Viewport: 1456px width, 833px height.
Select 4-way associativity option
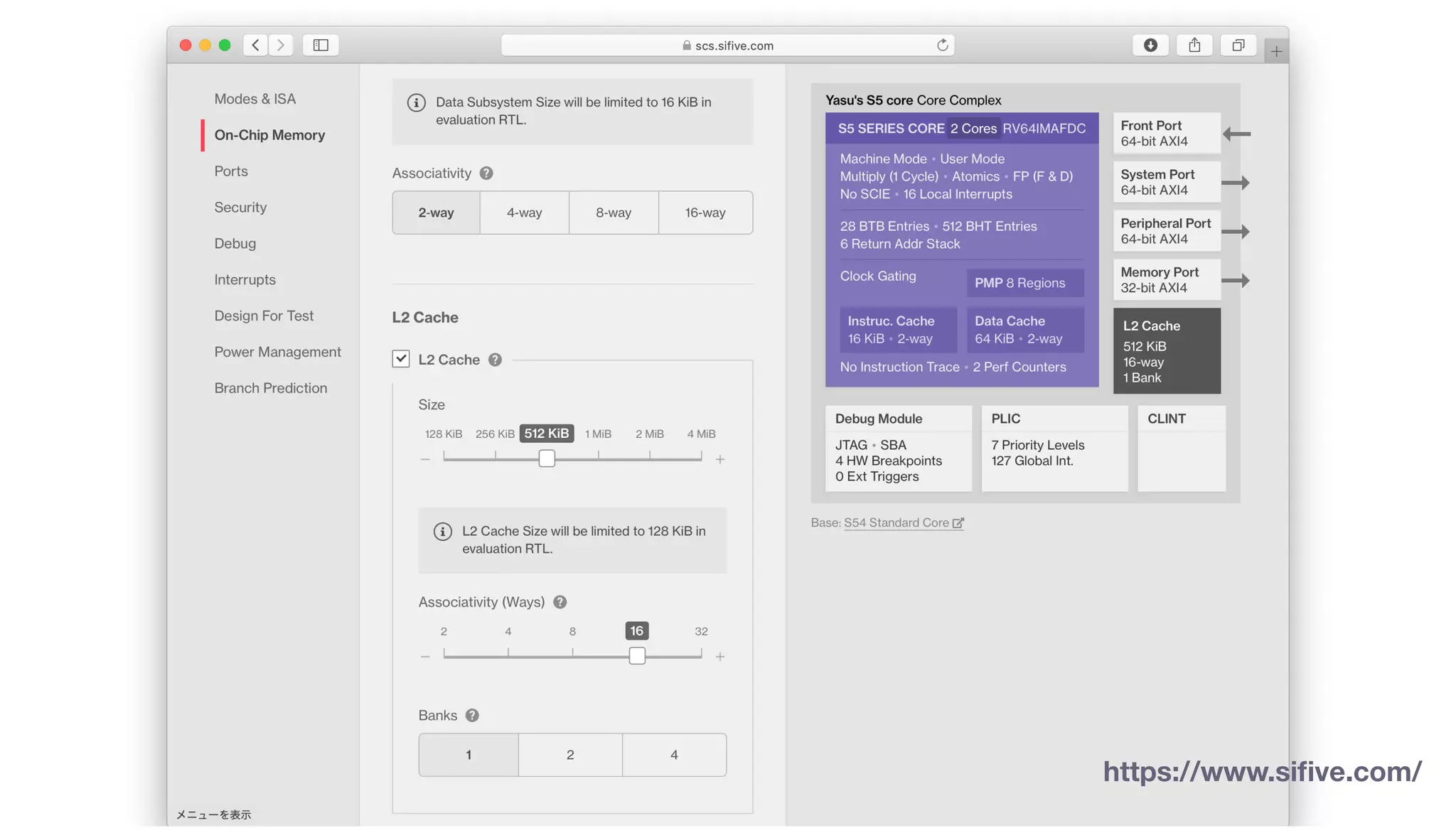[524, 213]
